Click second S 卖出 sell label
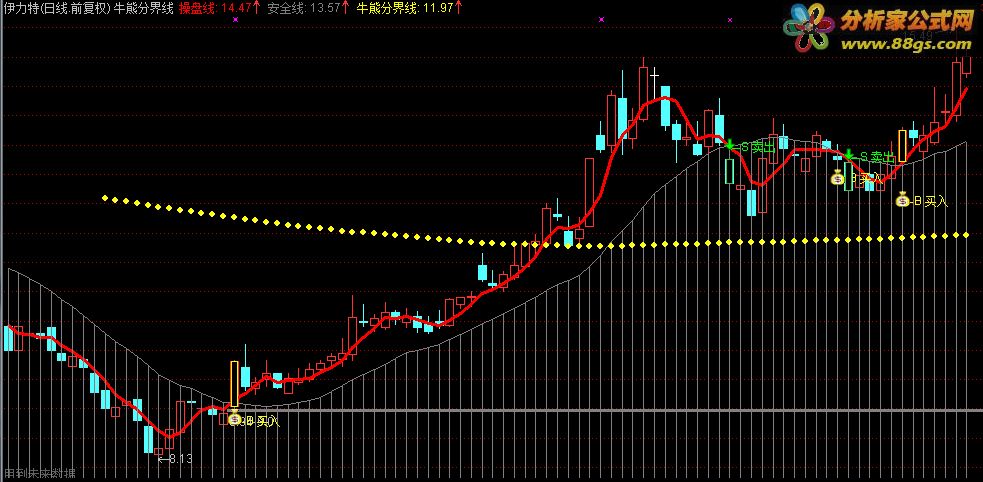The height and width of the screenshot is (482, 983). coord(876,157)
